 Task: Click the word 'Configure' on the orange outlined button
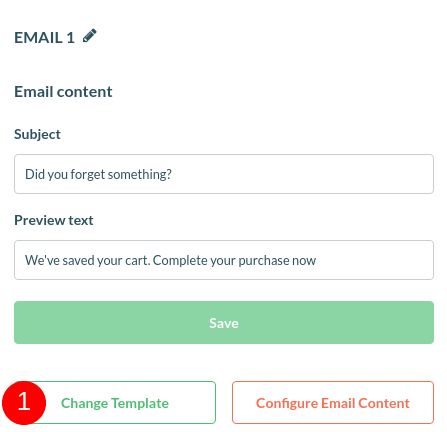coord(287,403)
